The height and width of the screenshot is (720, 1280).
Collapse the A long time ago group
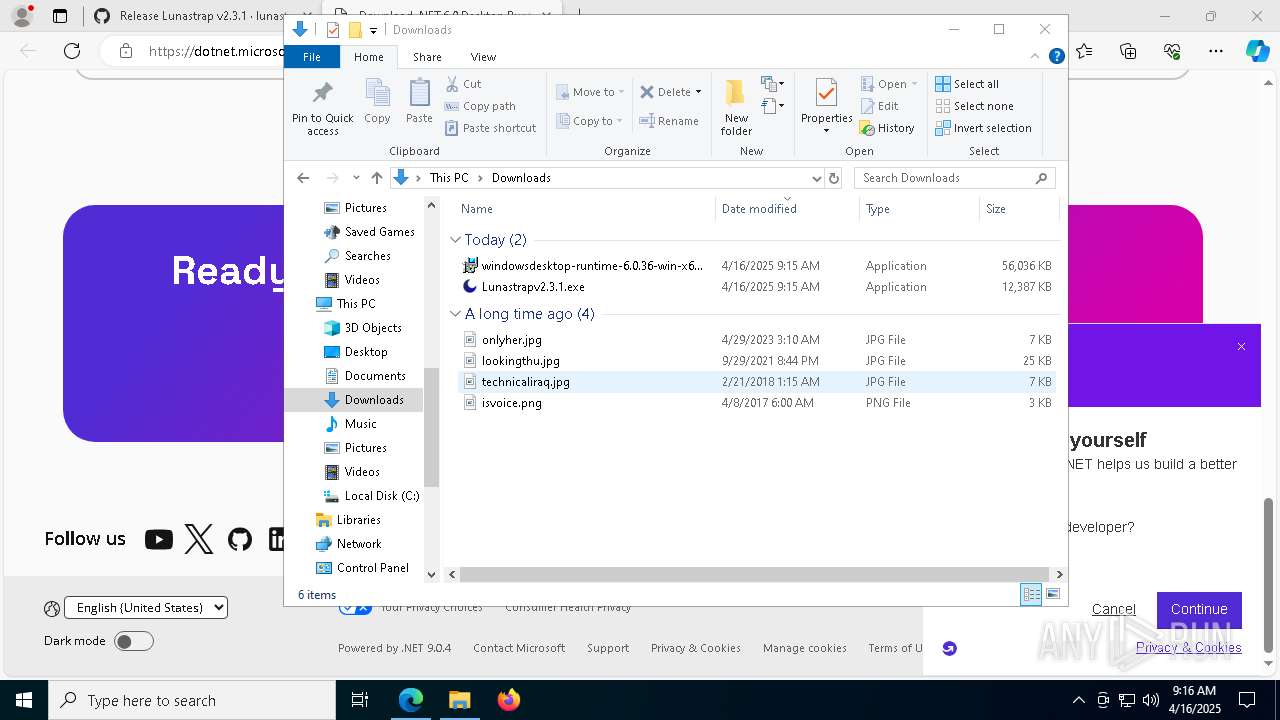(456, 314)
